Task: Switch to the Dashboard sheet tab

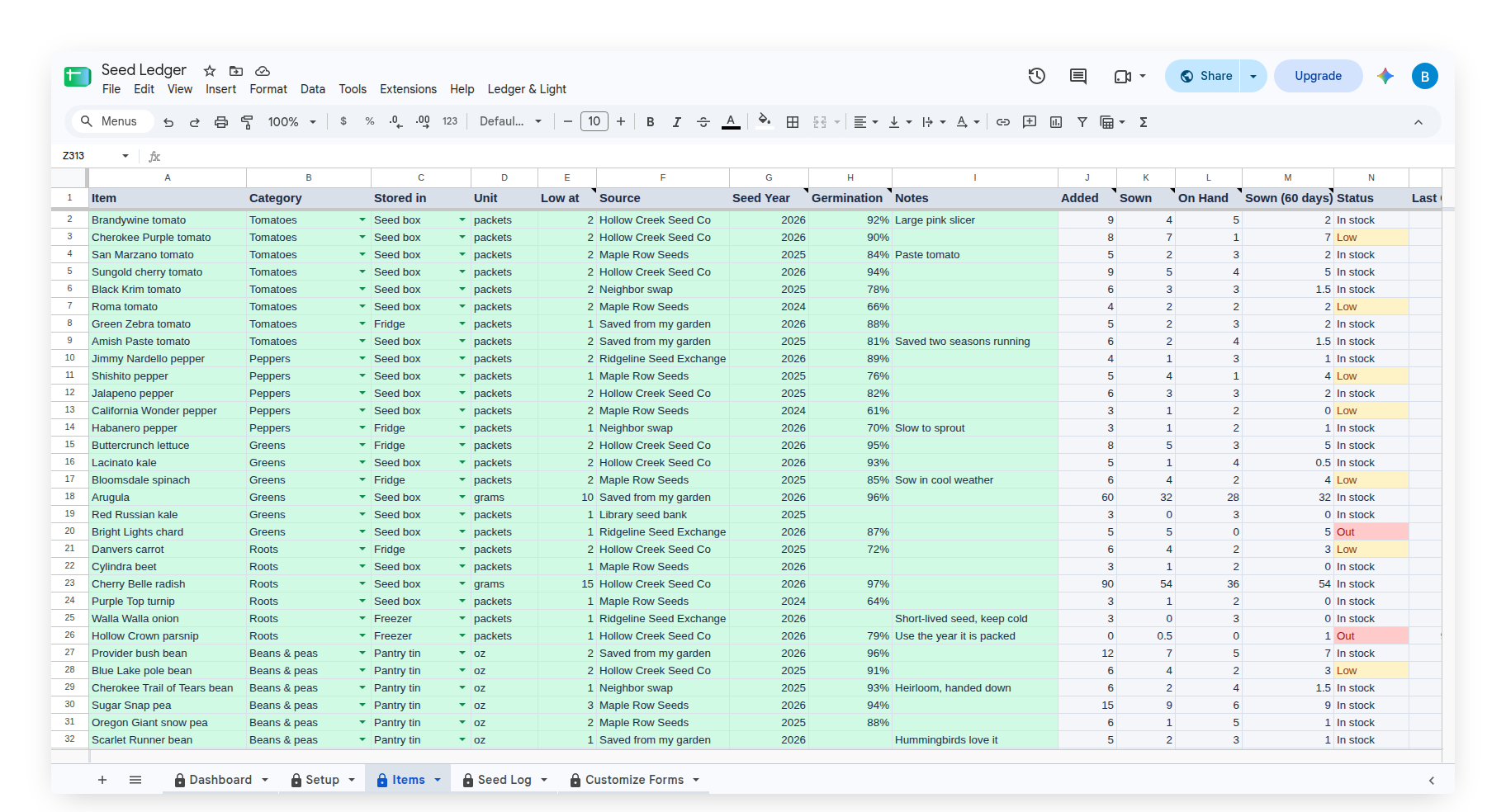Action: [x=221, y=780]
